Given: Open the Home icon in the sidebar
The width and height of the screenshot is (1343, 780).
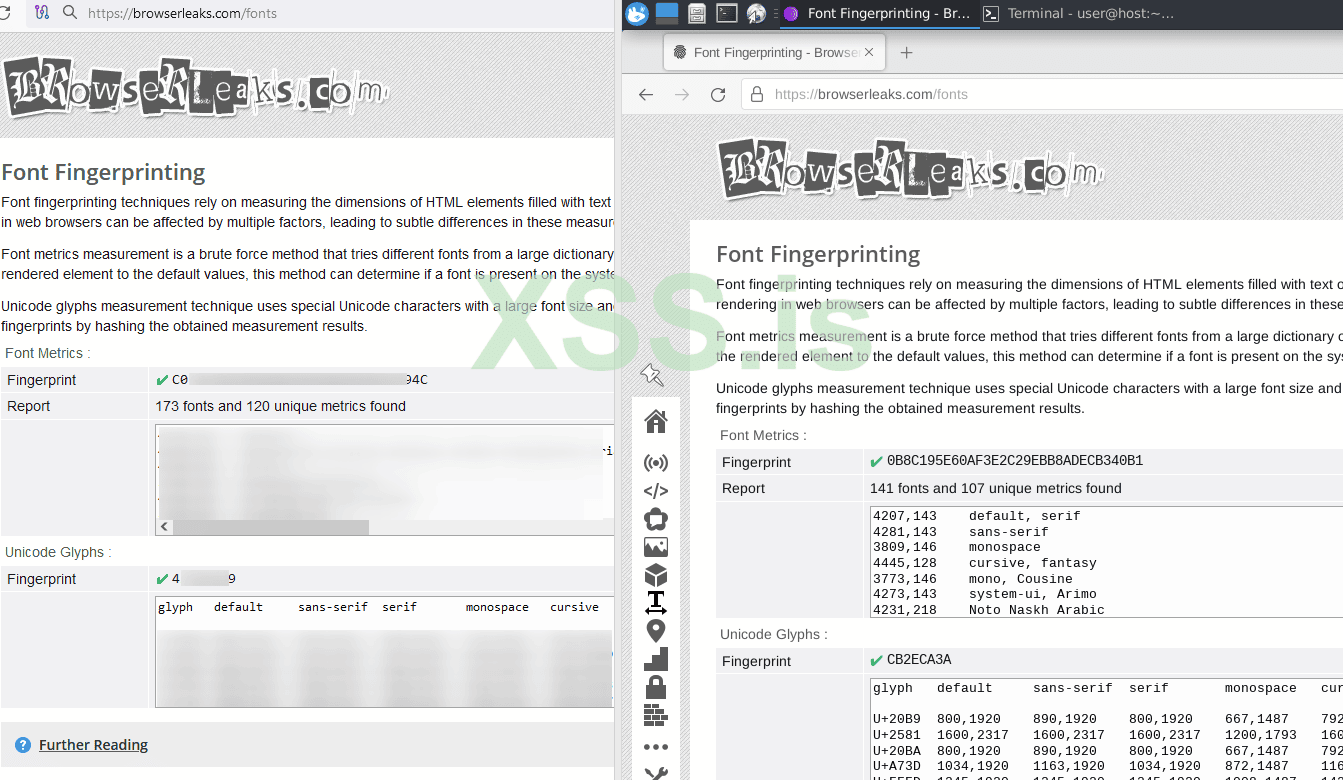Looking at the screenshot, I should 656,422.
